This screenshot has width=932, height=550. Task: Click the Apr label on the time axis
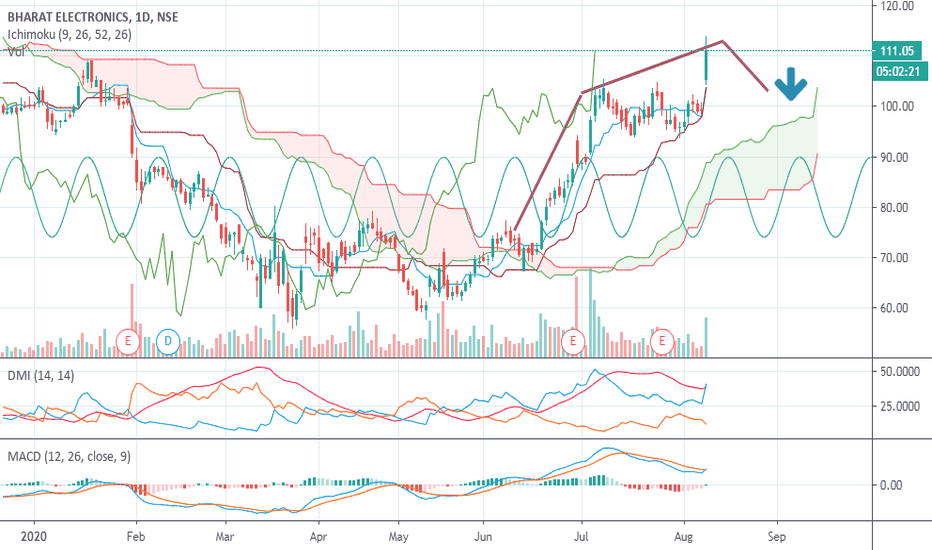click(x=319, y=536)
